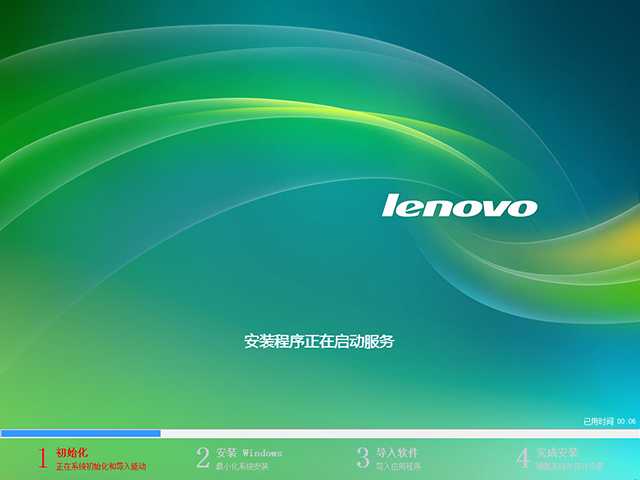Image resolution: width=640 pixels, height=480 pixels.
Task: Select the 完成安装 step title
Action: point(556,453)
